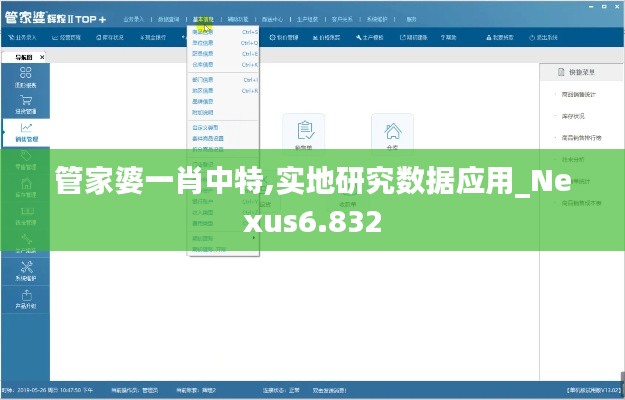Image resolution: width=625 pixels, height=400 pixels.
Task: Open the 服务 menu
Action: click(x=411, y=19)
